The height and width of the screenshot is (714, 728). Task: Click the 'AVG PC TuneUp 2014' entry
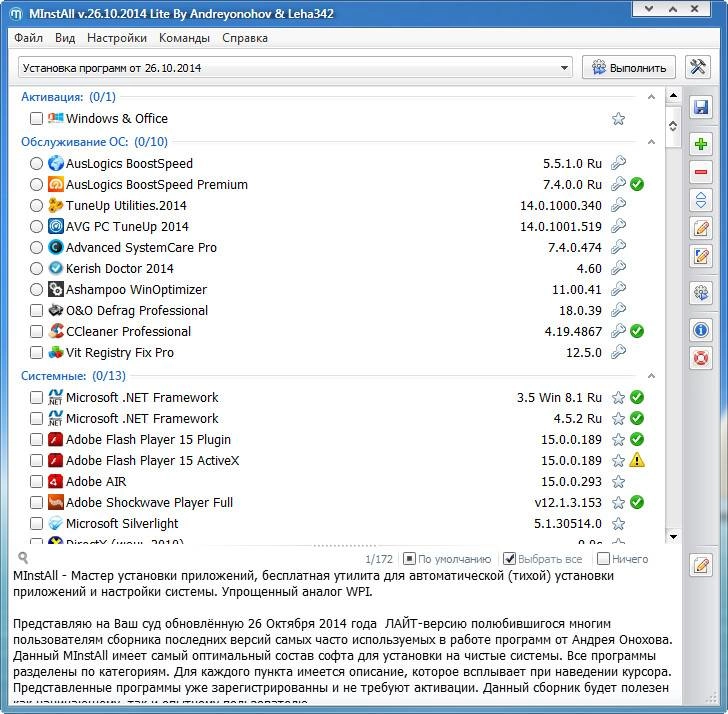tap(127, 227)
